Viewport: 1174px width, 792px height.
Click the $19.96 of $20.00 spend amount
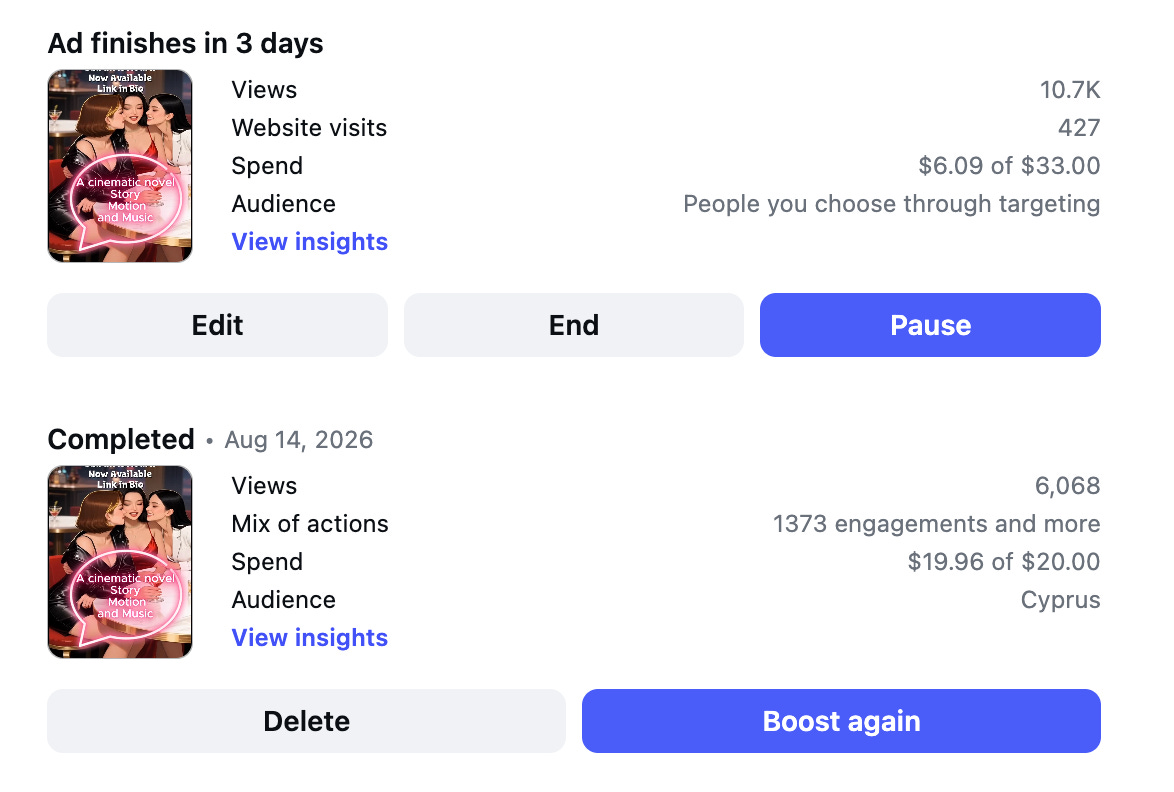[1003, 561]
